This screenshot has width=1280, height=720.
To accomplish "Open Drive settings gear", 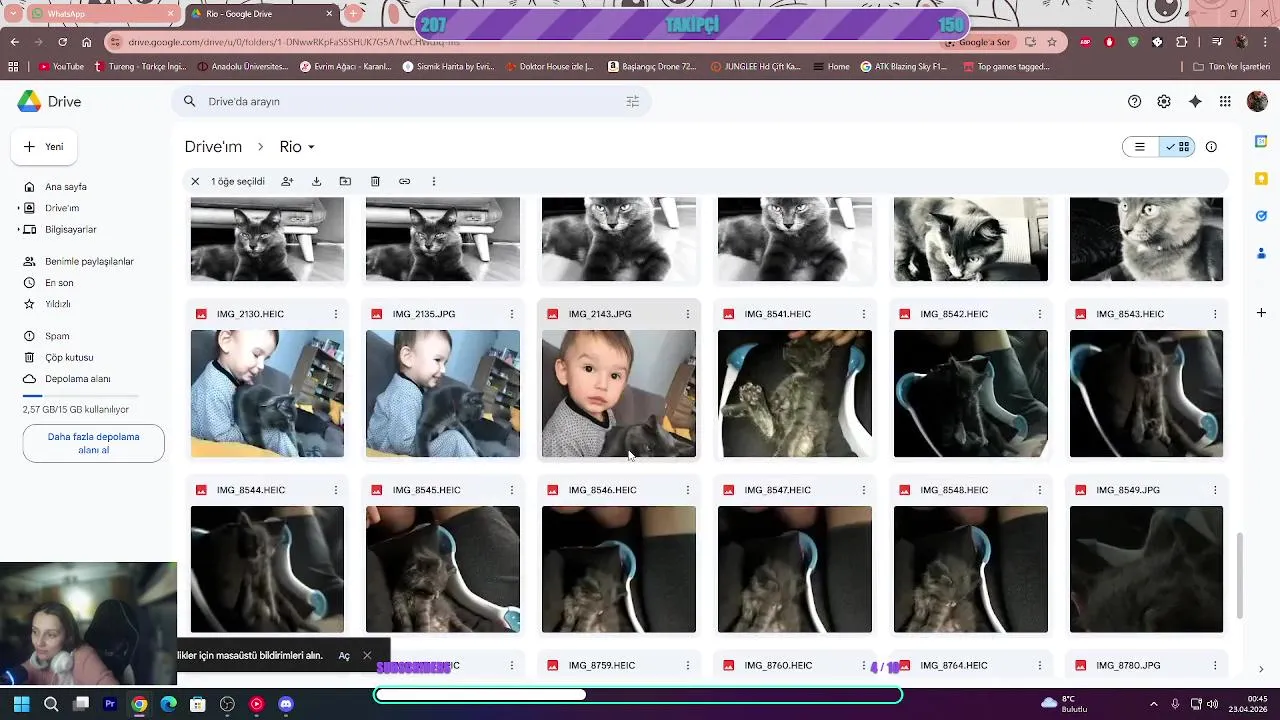I will (1164, 101).
